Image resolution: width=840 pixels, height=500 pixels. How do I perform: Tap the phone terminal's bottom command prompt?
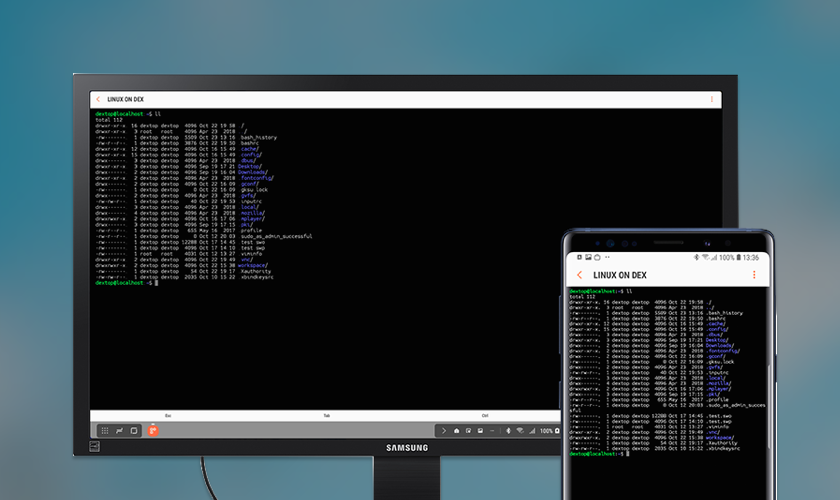[x=599, y=454]
